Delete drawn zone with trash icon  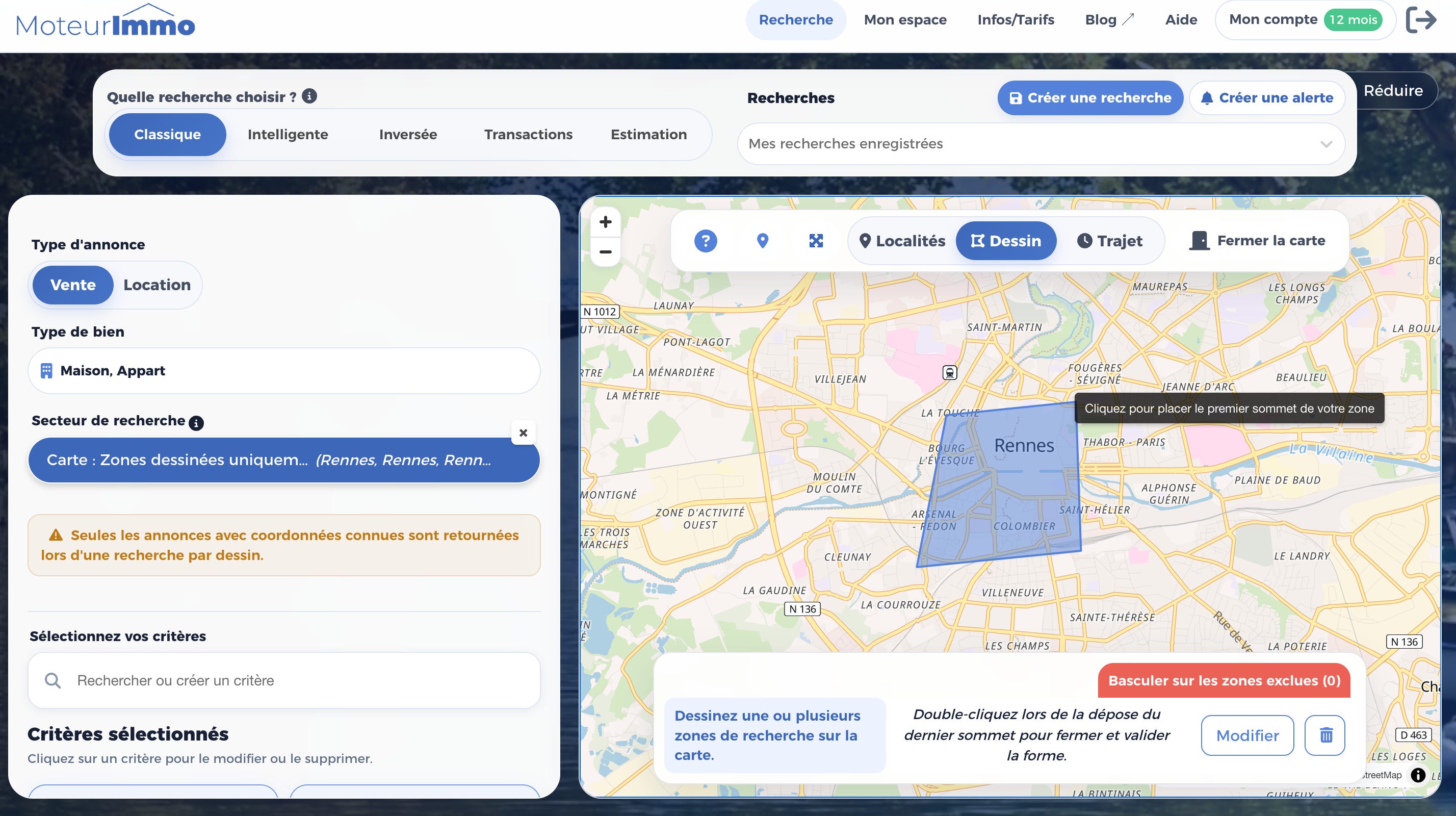[1325, 735]
